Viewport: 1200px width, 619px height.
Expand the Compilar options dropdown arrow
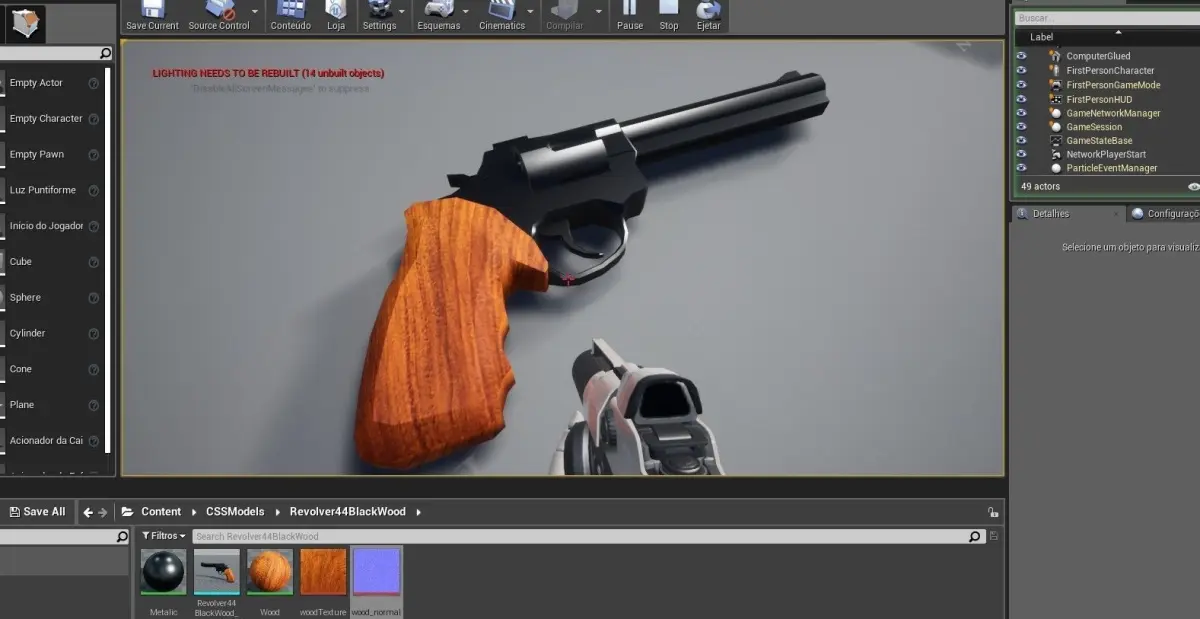click(599, 12)
